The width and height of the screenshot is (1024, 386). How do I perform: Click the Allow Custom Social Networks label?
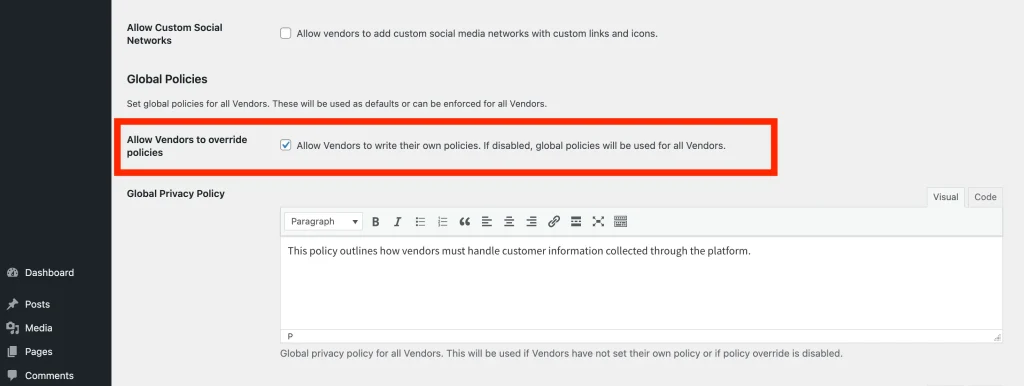tap(174, 34)
